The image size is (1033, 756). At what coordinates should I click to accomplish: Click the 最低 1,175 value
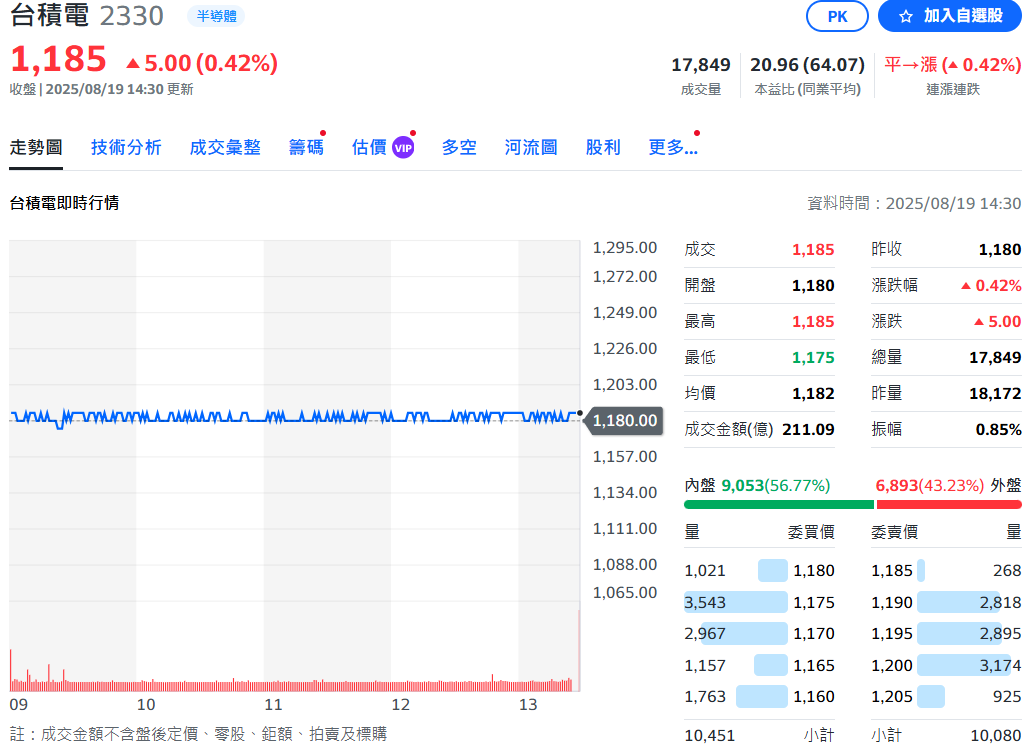point(813,357)
